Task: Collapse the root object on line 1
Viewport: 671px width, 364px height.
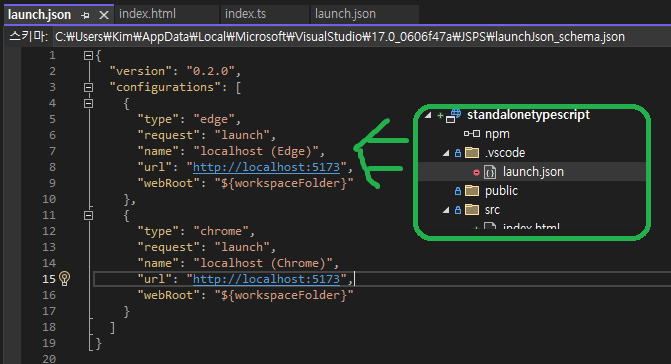Action: 88,55
